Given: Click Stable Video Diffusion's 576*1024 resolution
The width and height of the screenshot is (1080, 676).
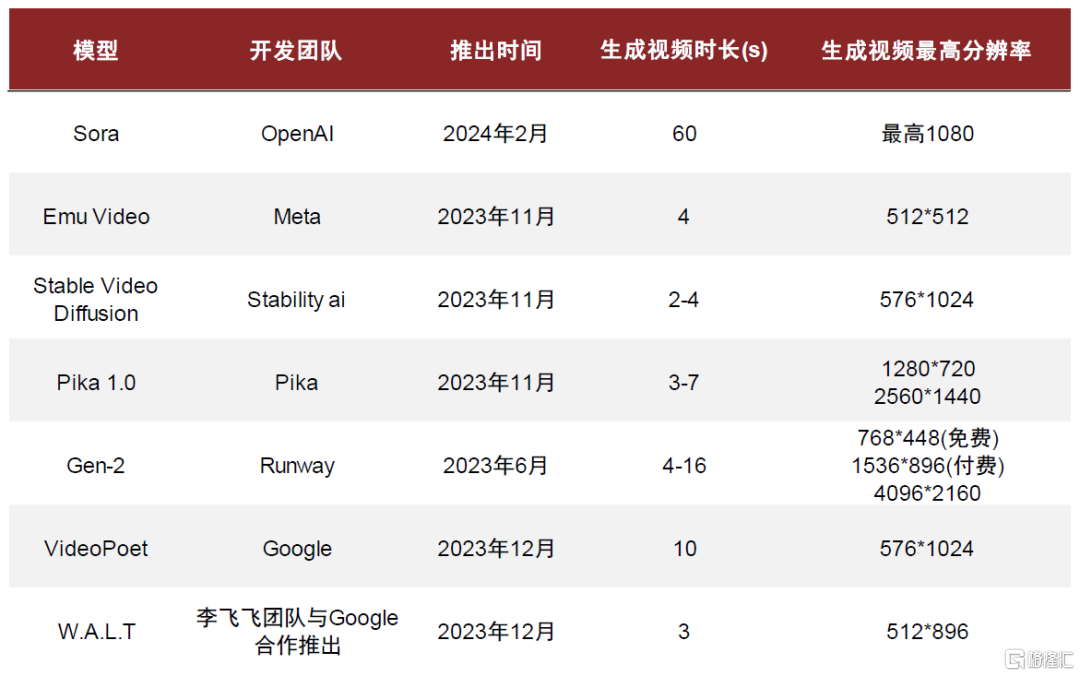Looking at the screenshot, I should [926, 300].
